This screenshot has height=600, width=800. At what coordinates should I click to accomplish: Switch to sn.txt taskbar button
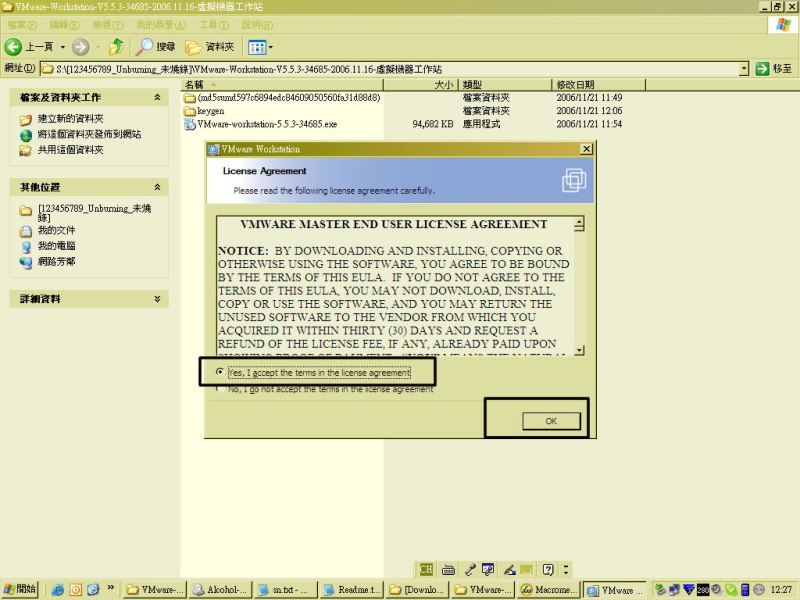[x=285, y=590]
